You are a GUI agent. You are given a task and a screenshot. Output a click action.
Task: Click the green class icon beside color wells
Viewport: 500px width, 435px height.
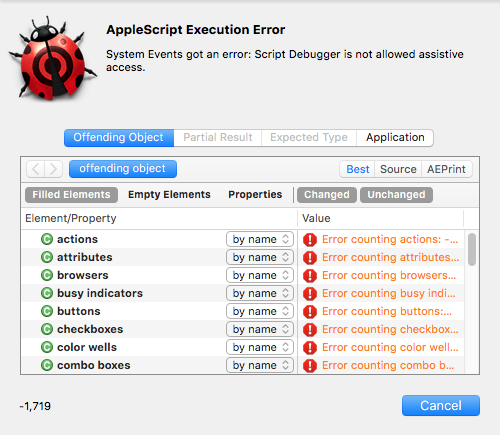pyautogui.click(x=47, y=347)
